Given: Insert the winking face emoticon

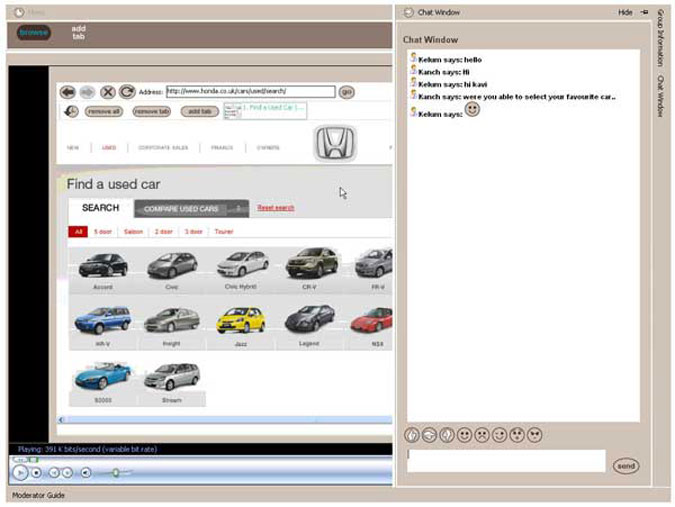Looking at the screenshot, I should click(502, 435).
